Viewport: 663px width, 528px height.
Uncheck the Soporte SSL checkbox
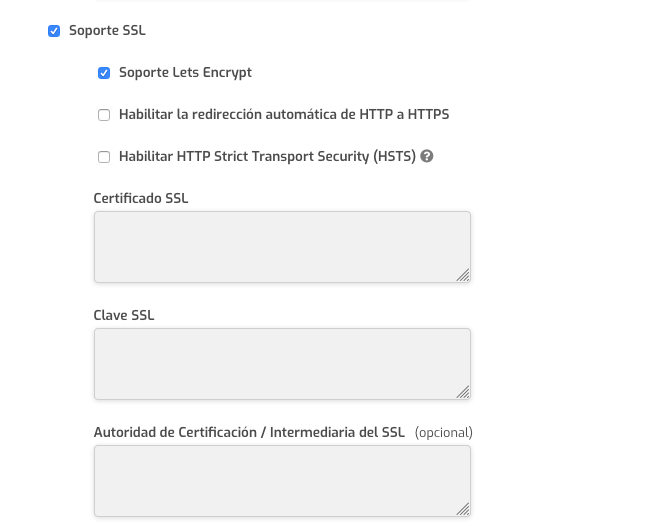pyautogui.click(x=54, y=31)
